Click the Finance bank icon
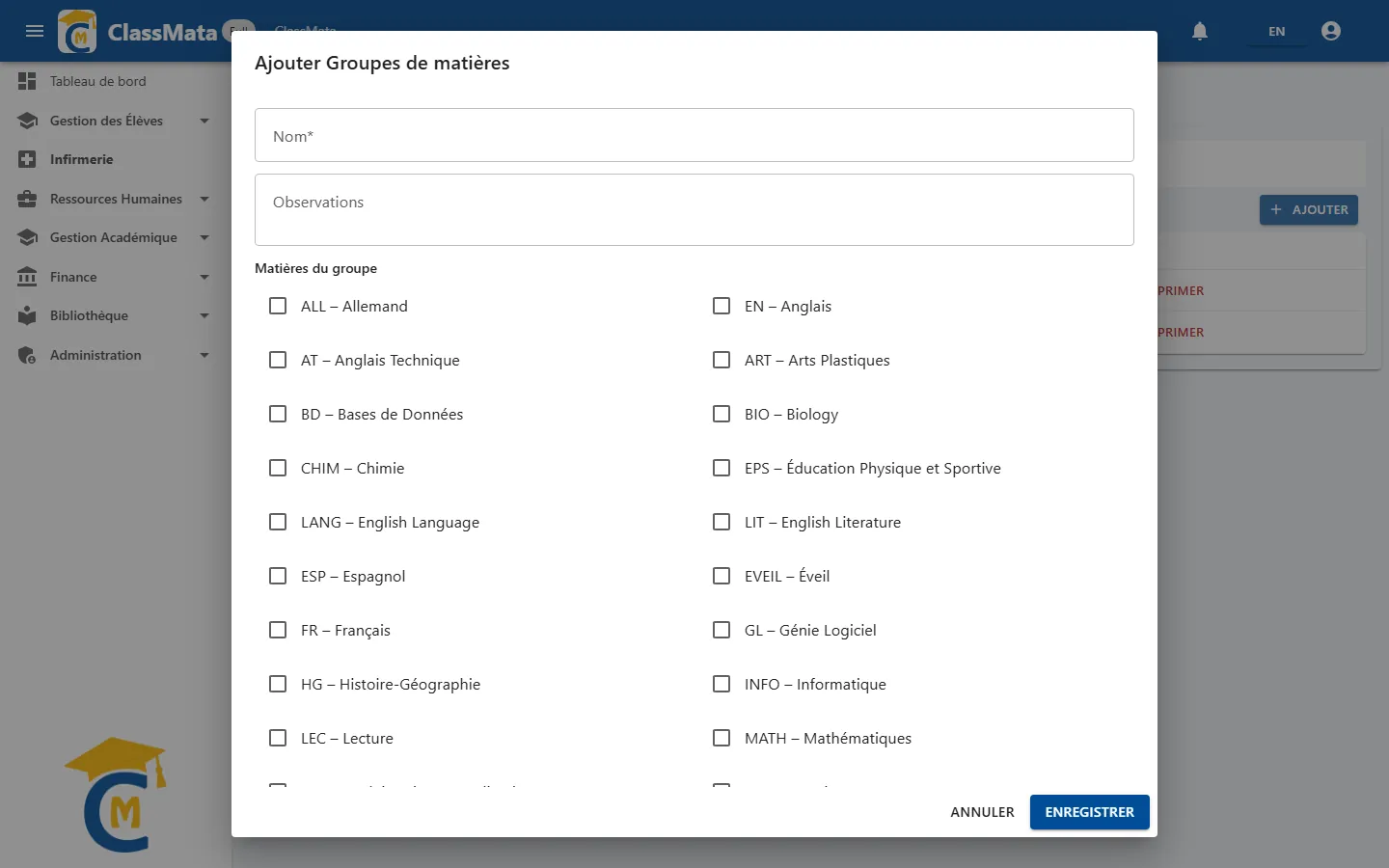Screen dimensions: 1389x868 (x=27, y=277)
